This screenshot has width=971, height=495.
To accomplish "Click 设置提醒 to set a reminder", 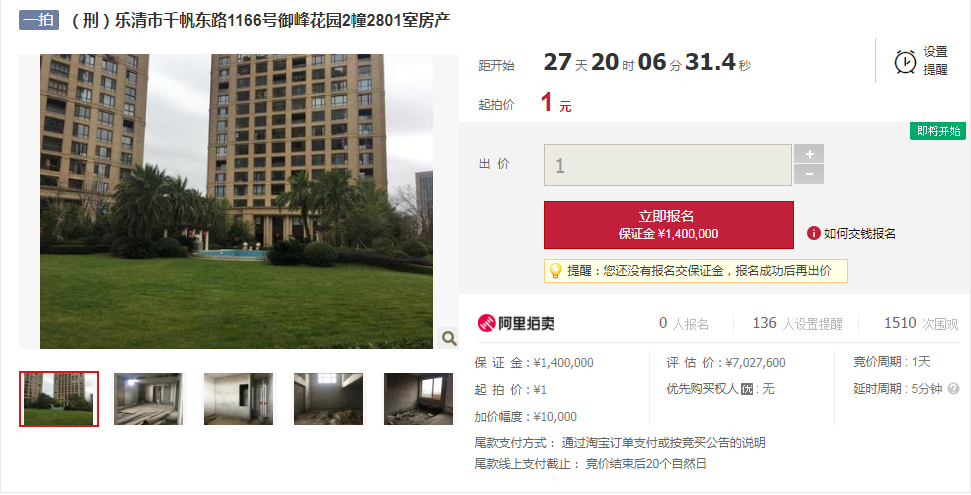I will tap(935, 61).
